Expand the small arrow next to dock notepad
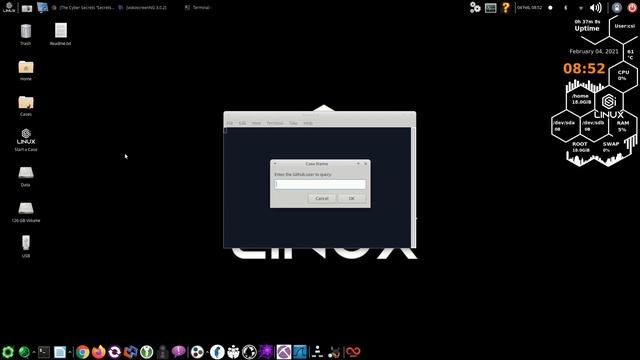The image size is (640, 360). point(70,352)
